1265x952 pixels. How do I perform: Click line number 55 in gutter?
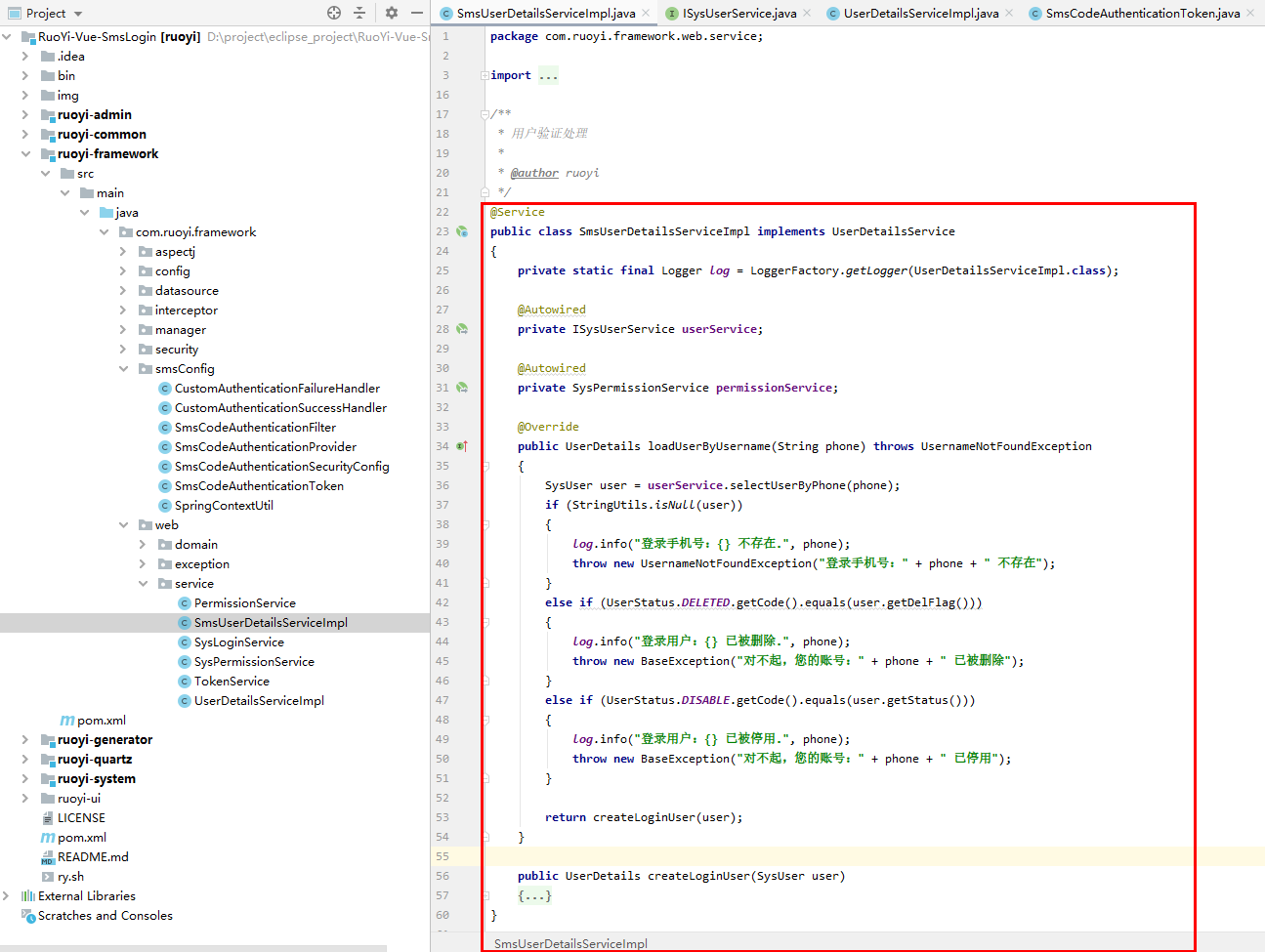click(443, 856)
